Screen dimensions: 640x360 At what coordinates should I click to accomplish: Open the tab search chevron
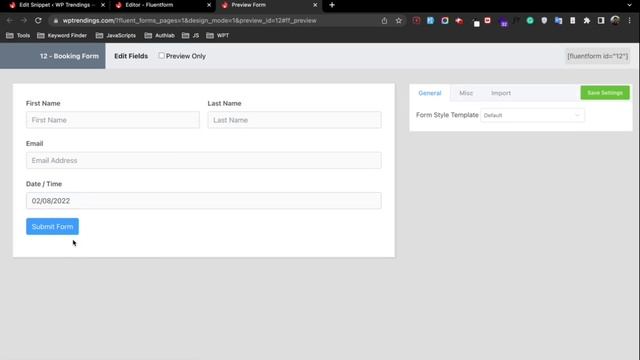coord(629,5)
